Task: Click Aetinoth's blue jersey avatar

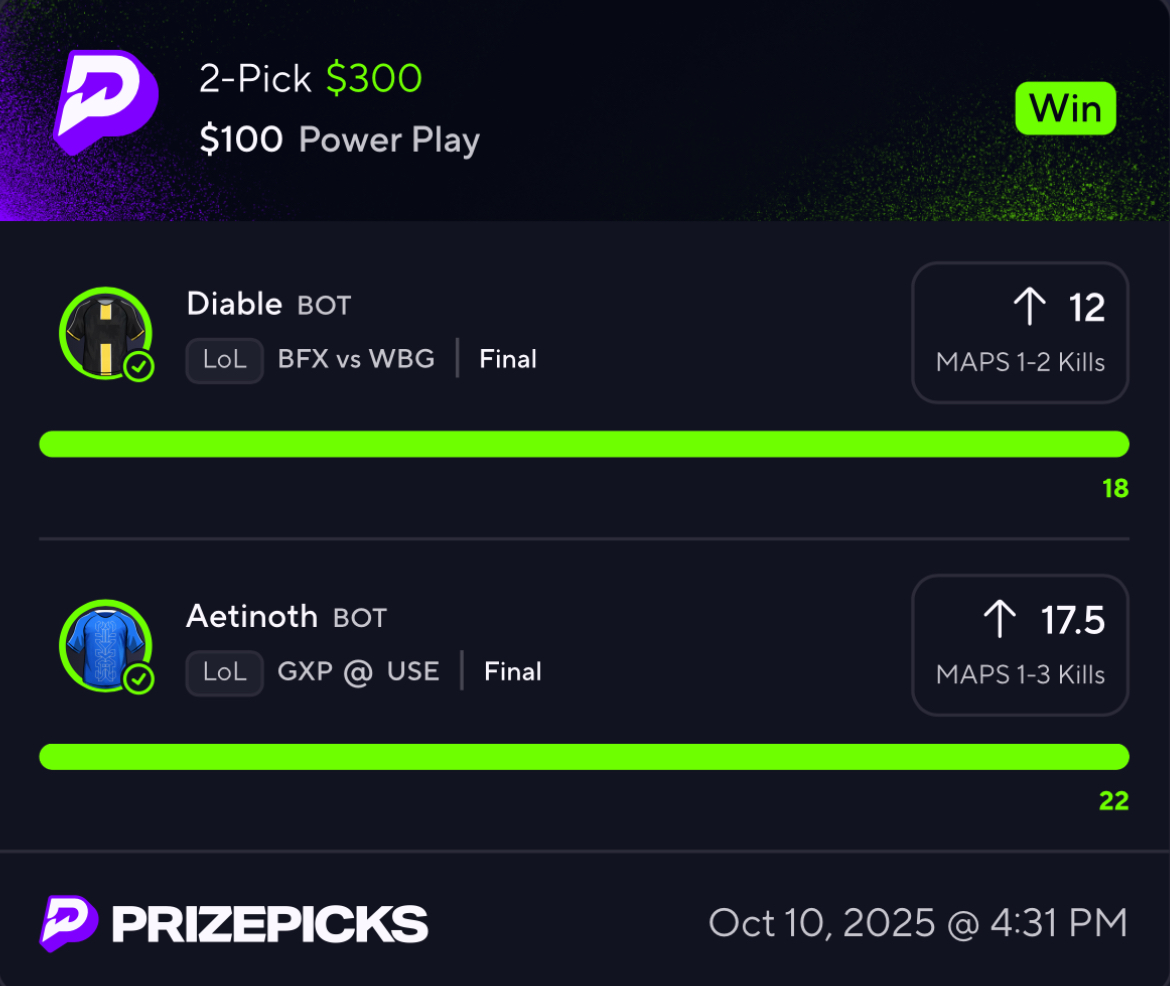Action: [104, 644]
